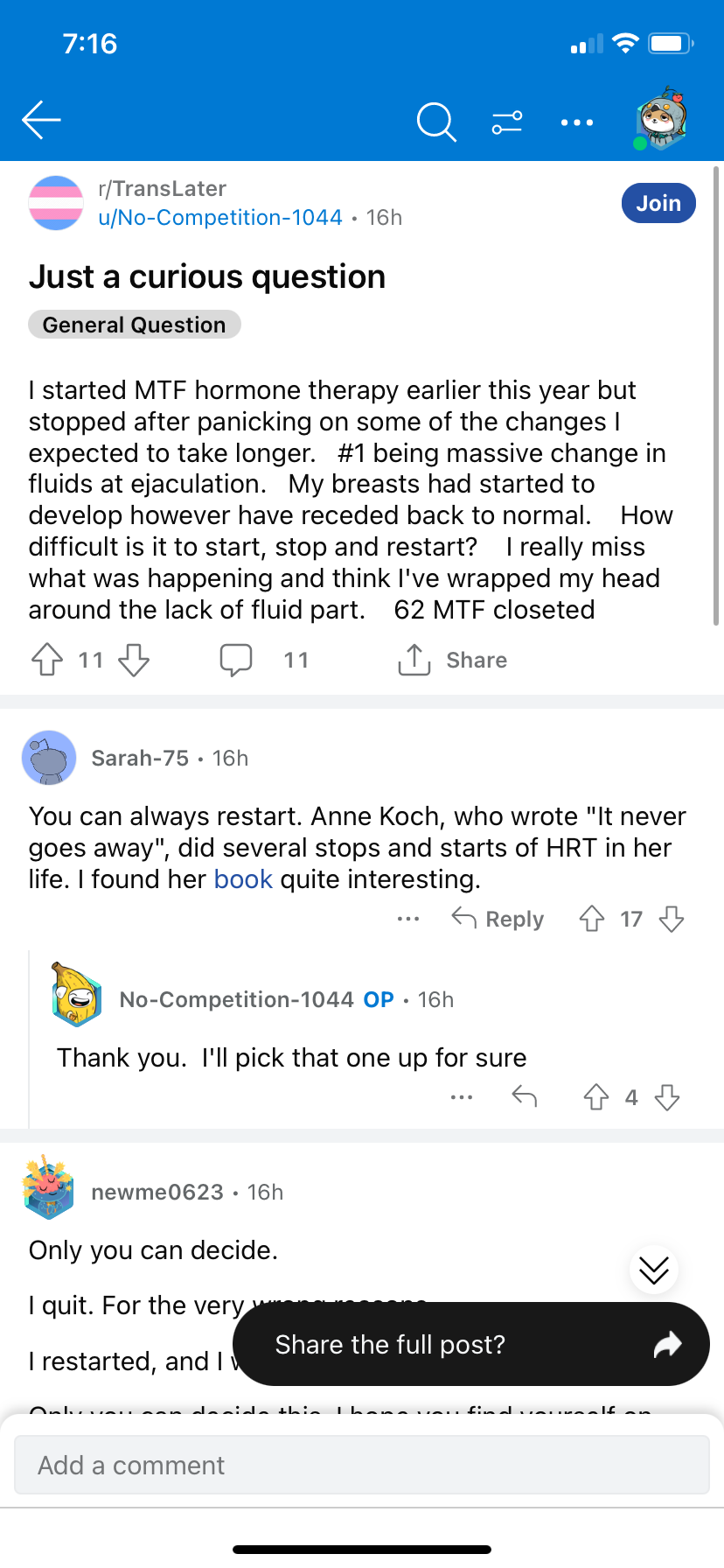Image resolution: width=724 pixels, height=1568 pixels.
Task: Open comment sort options icon
Action: pos(507,122)
